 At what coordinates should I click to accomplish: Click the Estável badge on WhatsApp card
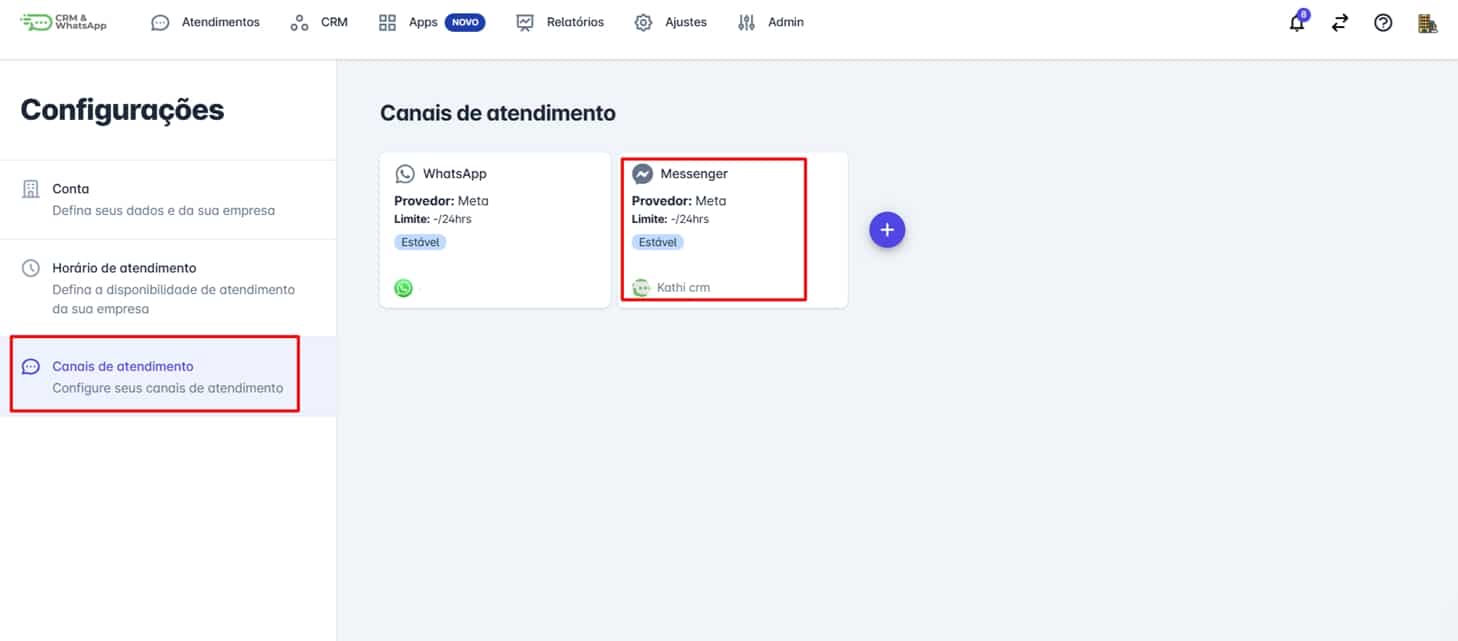[420, 242]
